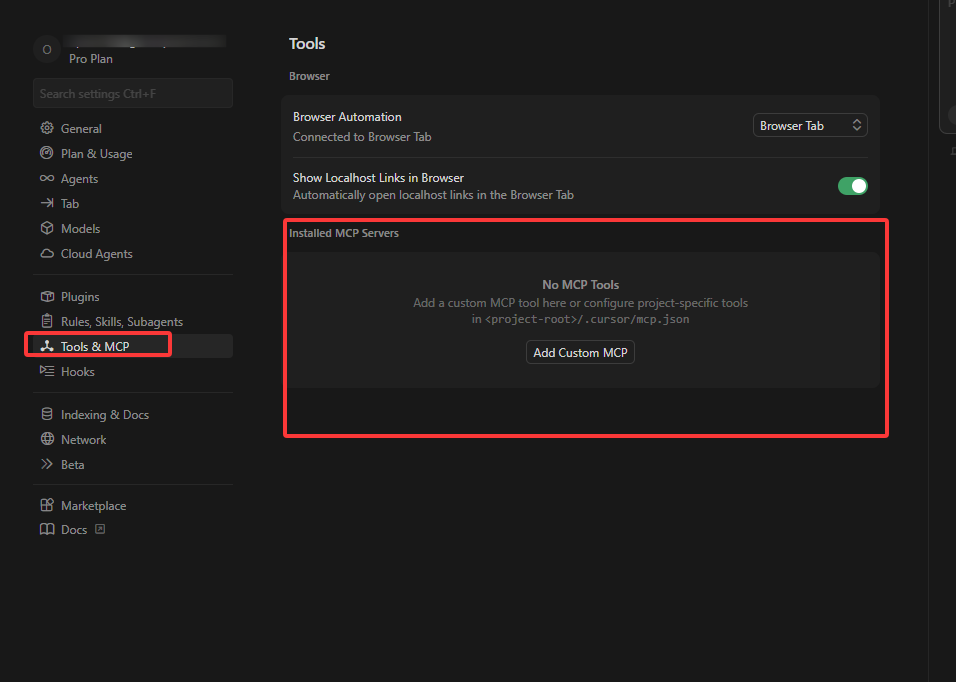
Task: Click the No MCP Tools heading
Action: [580, 285]
